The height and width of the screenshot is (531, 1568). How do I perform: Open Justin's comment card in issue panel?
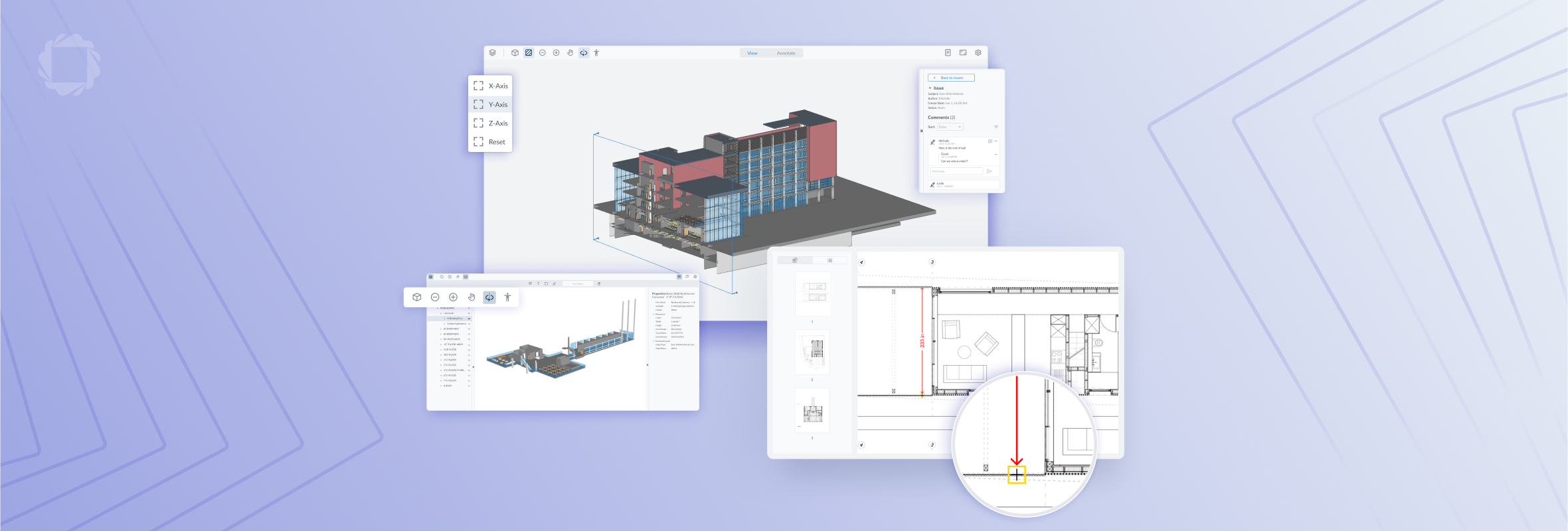click(964, 185)
